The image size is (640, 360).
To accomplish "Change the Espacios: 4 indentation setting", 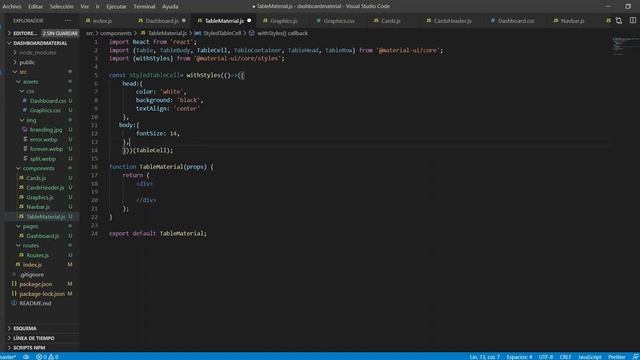I will [x=519, y=357].
